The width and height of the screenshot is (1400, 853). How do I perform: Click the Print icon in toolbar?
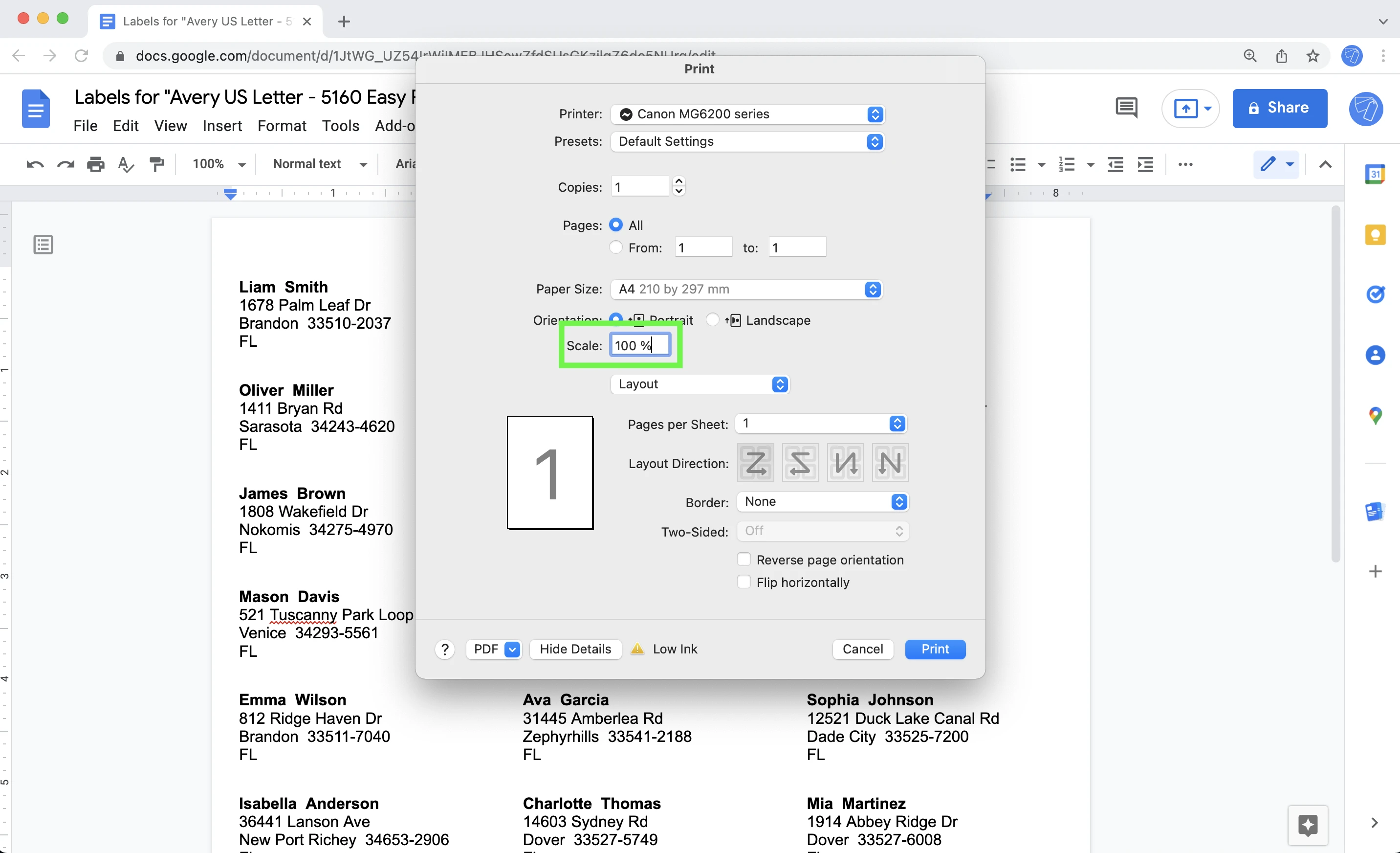pyautogui.click(x=96, y=163)
